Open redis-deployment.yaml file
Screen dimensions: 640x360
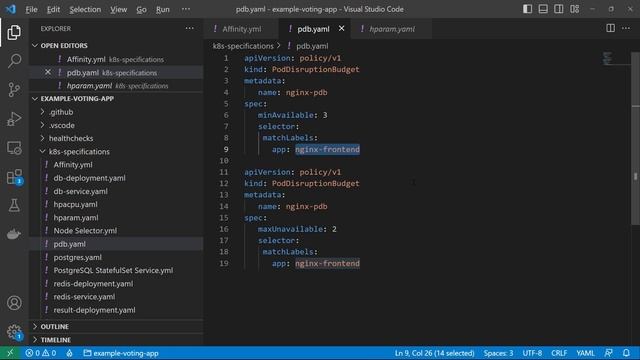(93, 284)
